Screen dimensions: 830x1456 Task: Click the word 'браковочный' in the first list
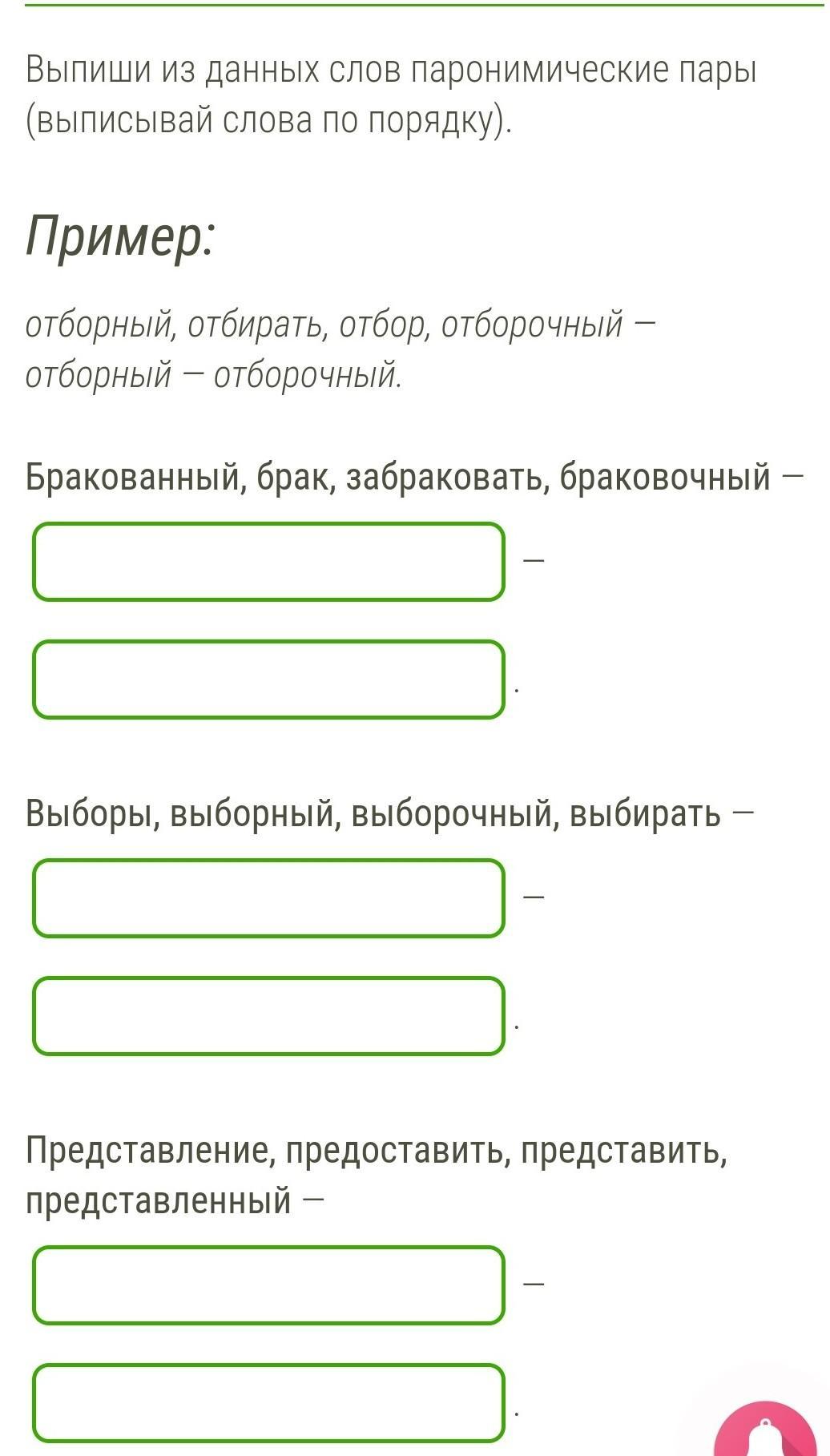[x=665, y=477]
